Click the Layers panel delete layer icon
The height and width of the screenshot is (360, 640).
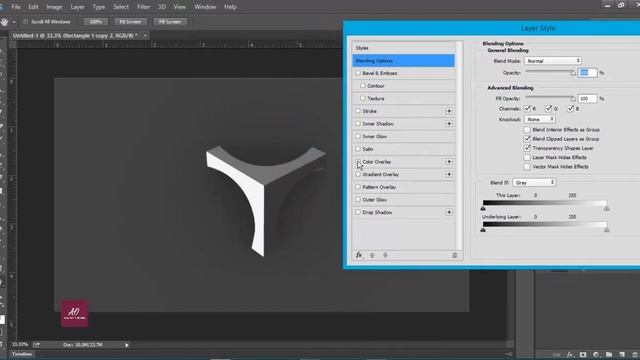point(635,355)
